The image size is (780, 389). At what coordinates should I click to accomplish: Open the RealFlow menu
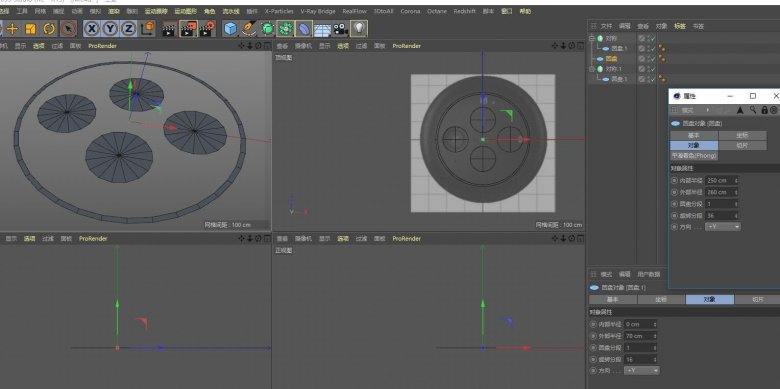pos(355,11)
